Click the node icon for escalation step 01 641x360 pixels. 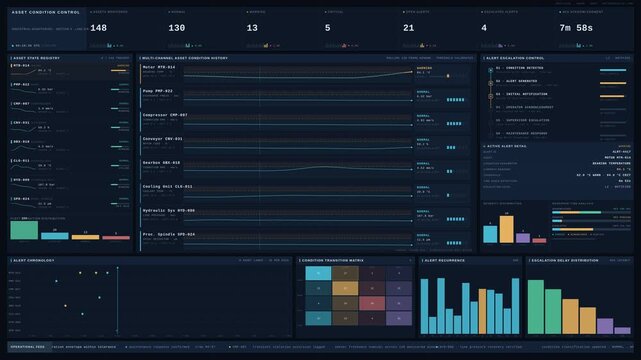[490, 70]
